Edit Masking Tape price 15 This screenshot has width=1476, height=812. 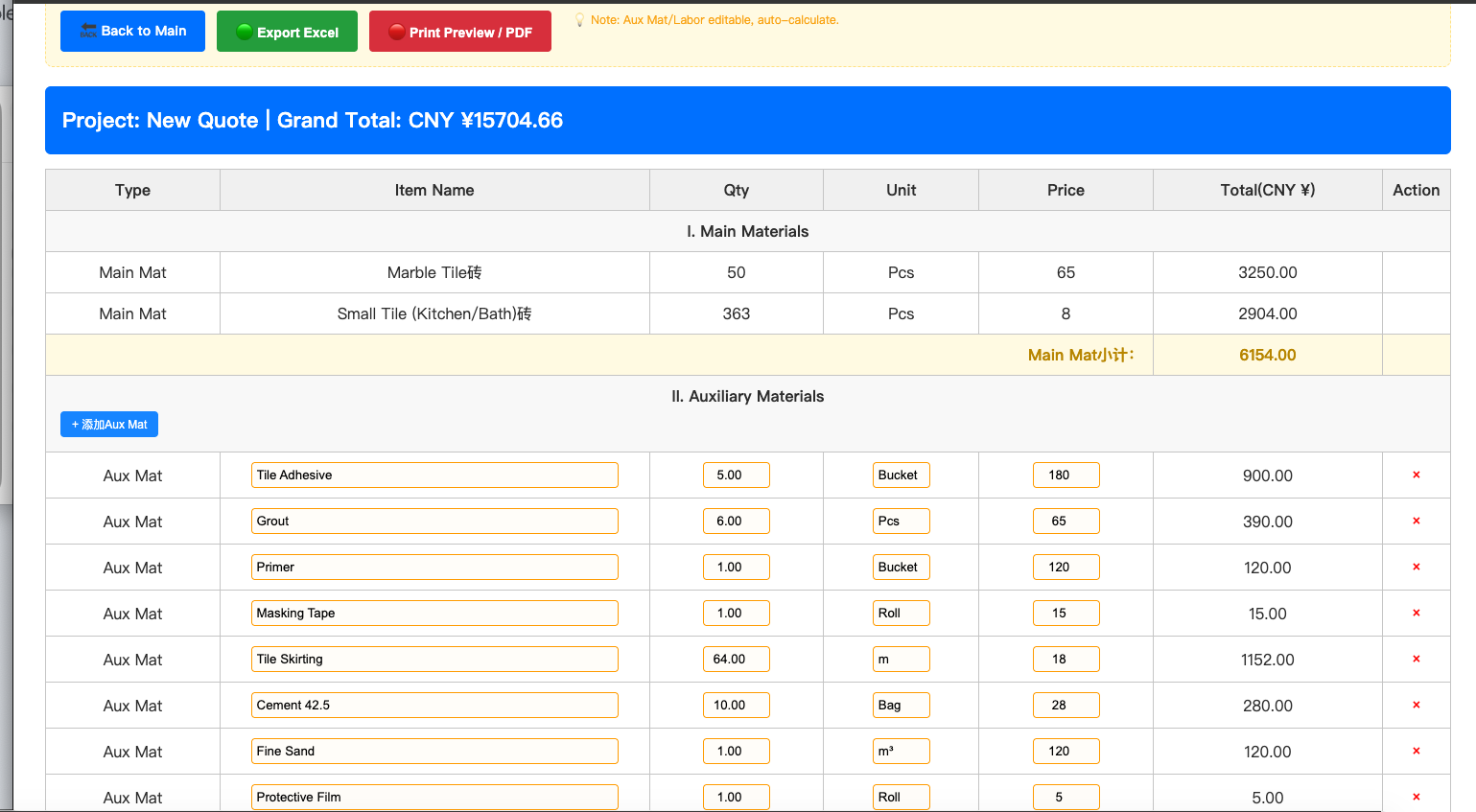[x=1066, y=614]
